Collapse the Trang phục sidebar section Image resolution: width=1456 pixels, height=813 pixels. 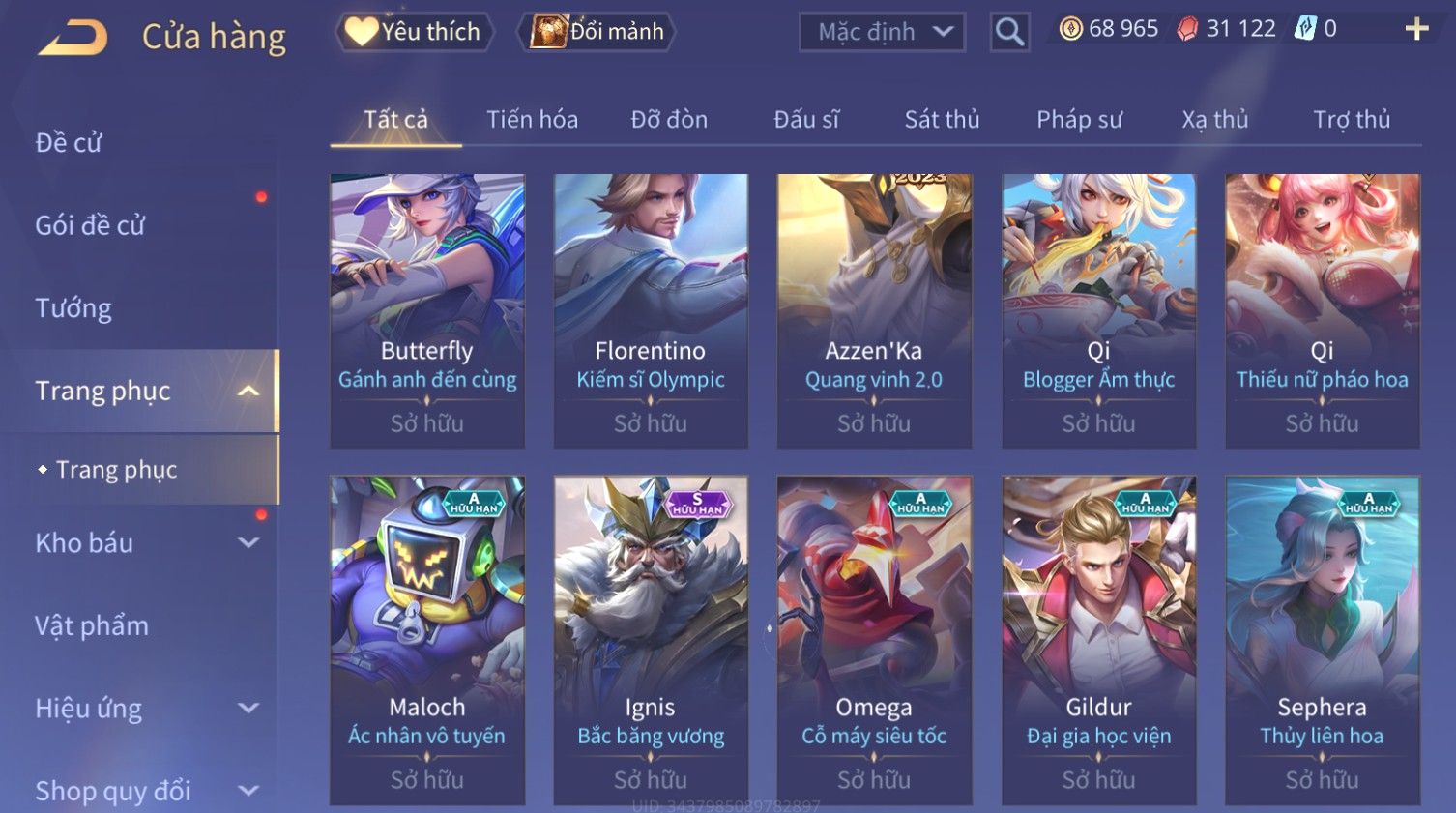pyautogui.click(x=248, y=391)
